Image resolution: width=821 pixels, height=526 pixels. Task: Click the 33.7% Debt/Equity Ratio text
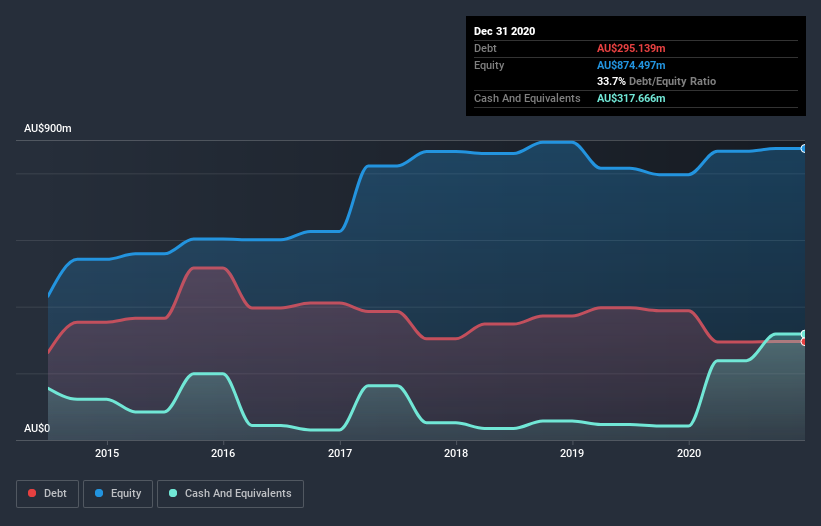(656, 81)
